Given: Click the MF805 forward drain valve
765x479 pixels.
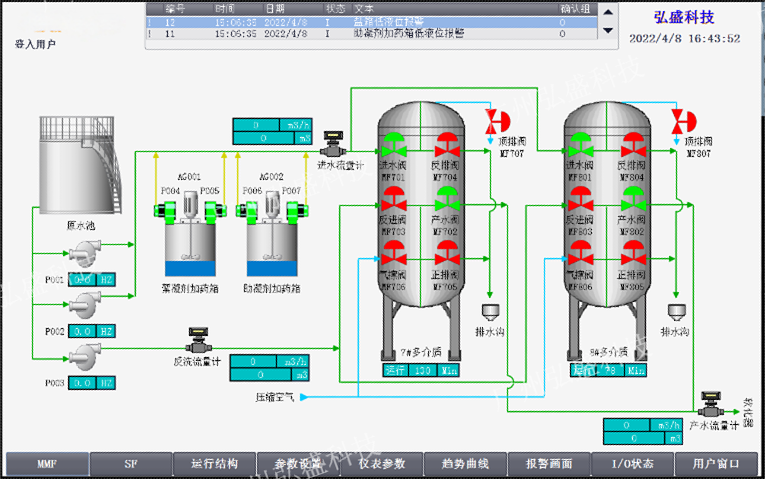Looking at the screenshot, I should click(x=633, y=253).
